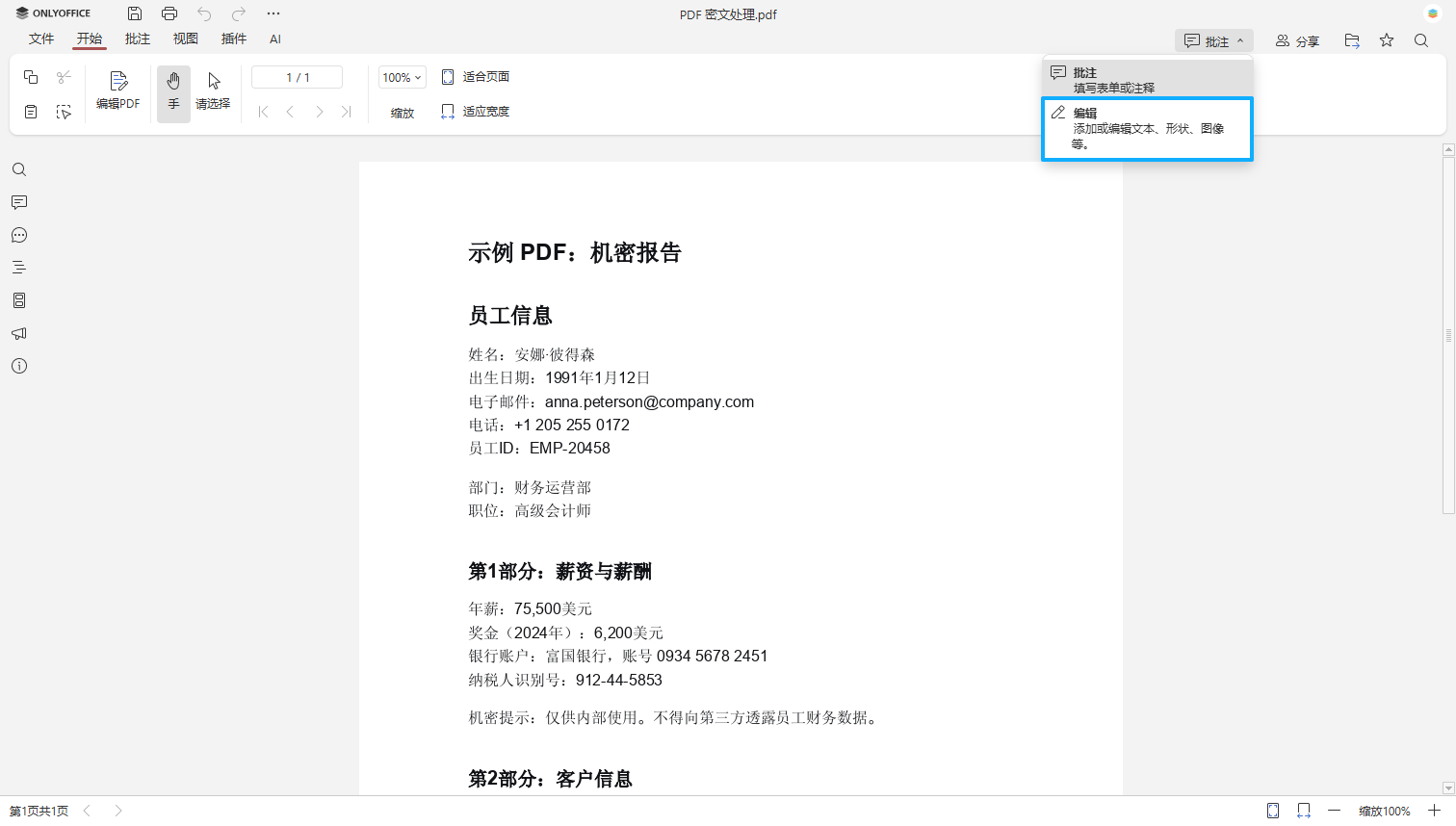Open the 分享 sharing options
This screenshot has height=826, width=1456.
click(1297, 40)
